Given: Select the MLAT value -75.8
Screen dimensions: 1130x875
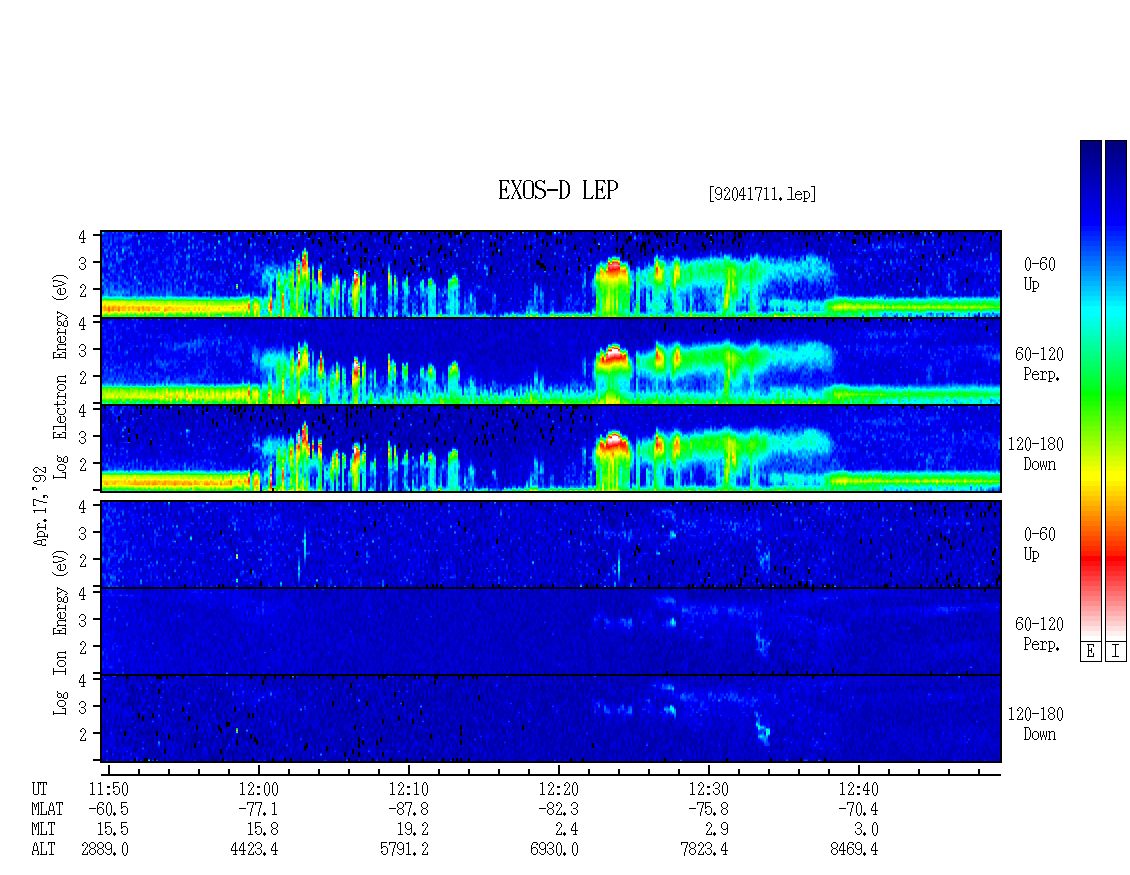Looking at the screenshot, I should tap(708, 809).
